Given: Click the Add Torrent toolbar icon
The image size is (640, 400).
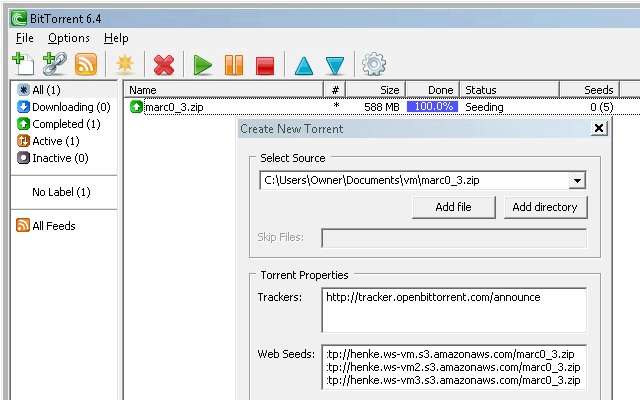Looking at the screenshot, I should (x=23, y=64).
